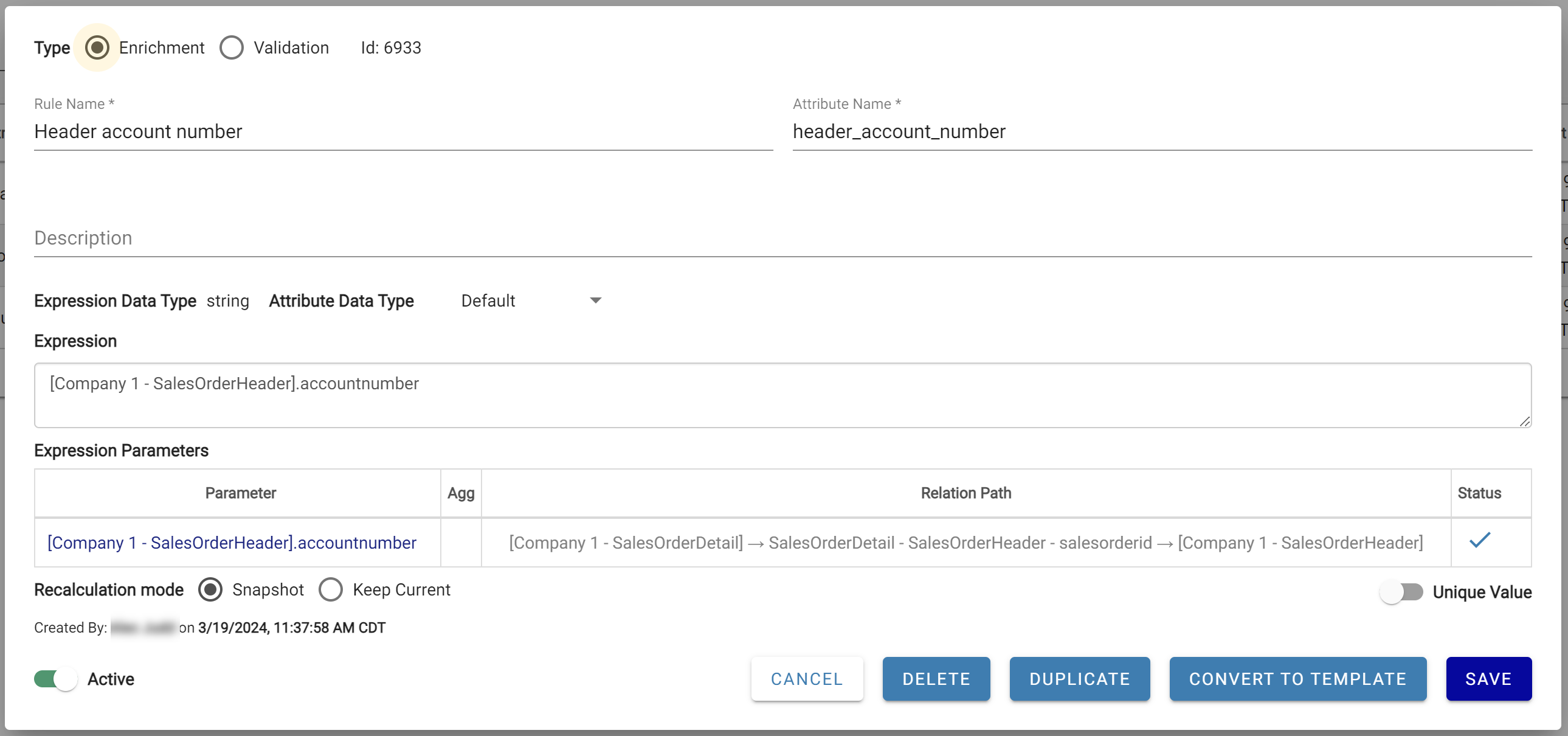Open the Attribute Data Type dropdown

tap(530, 300)
